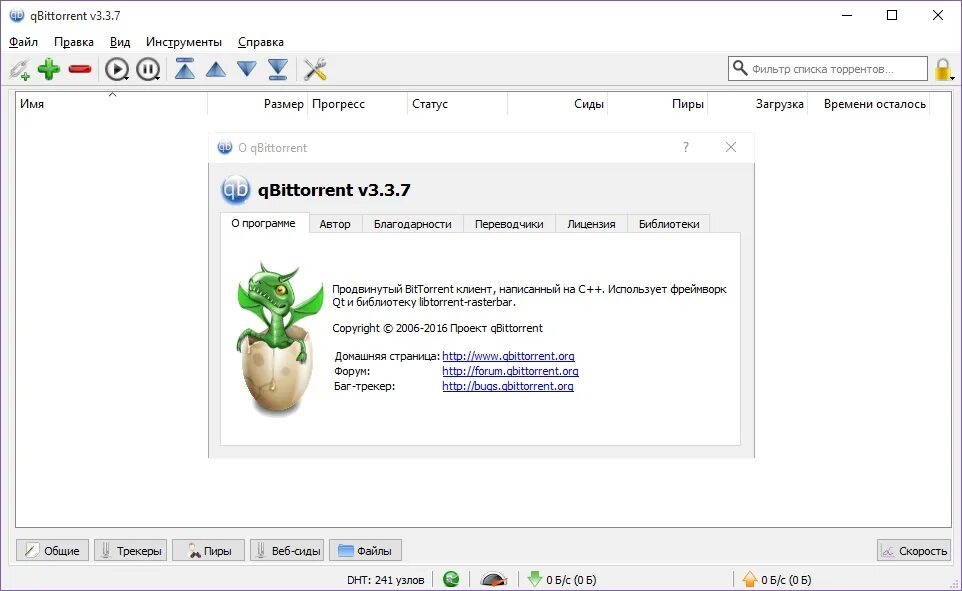
Task: Click the Веб-сиды bottom panel button
Action: point(287,550)
